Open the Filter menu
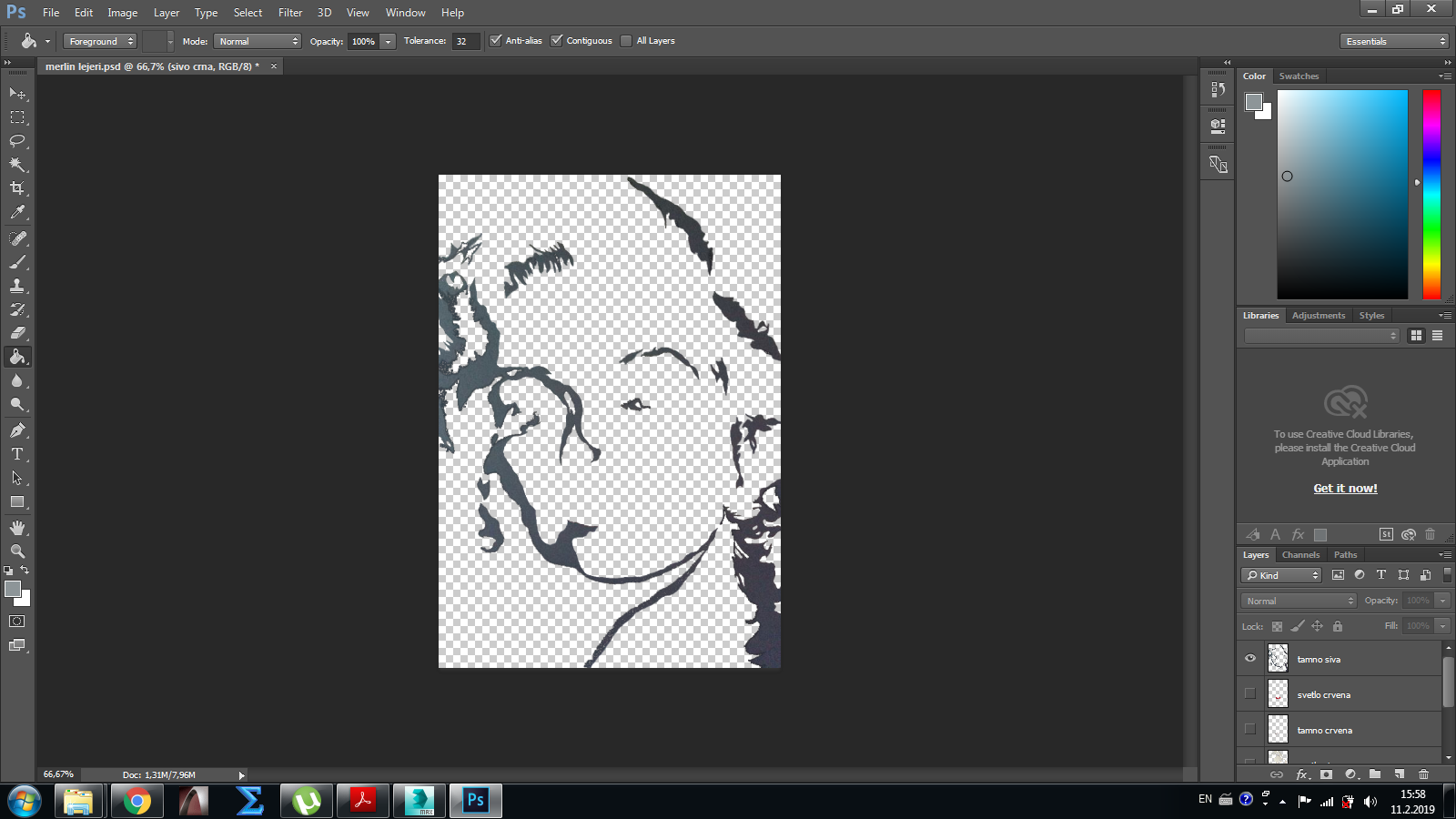The image size is (1456, 819). click(x=290, y=13)
